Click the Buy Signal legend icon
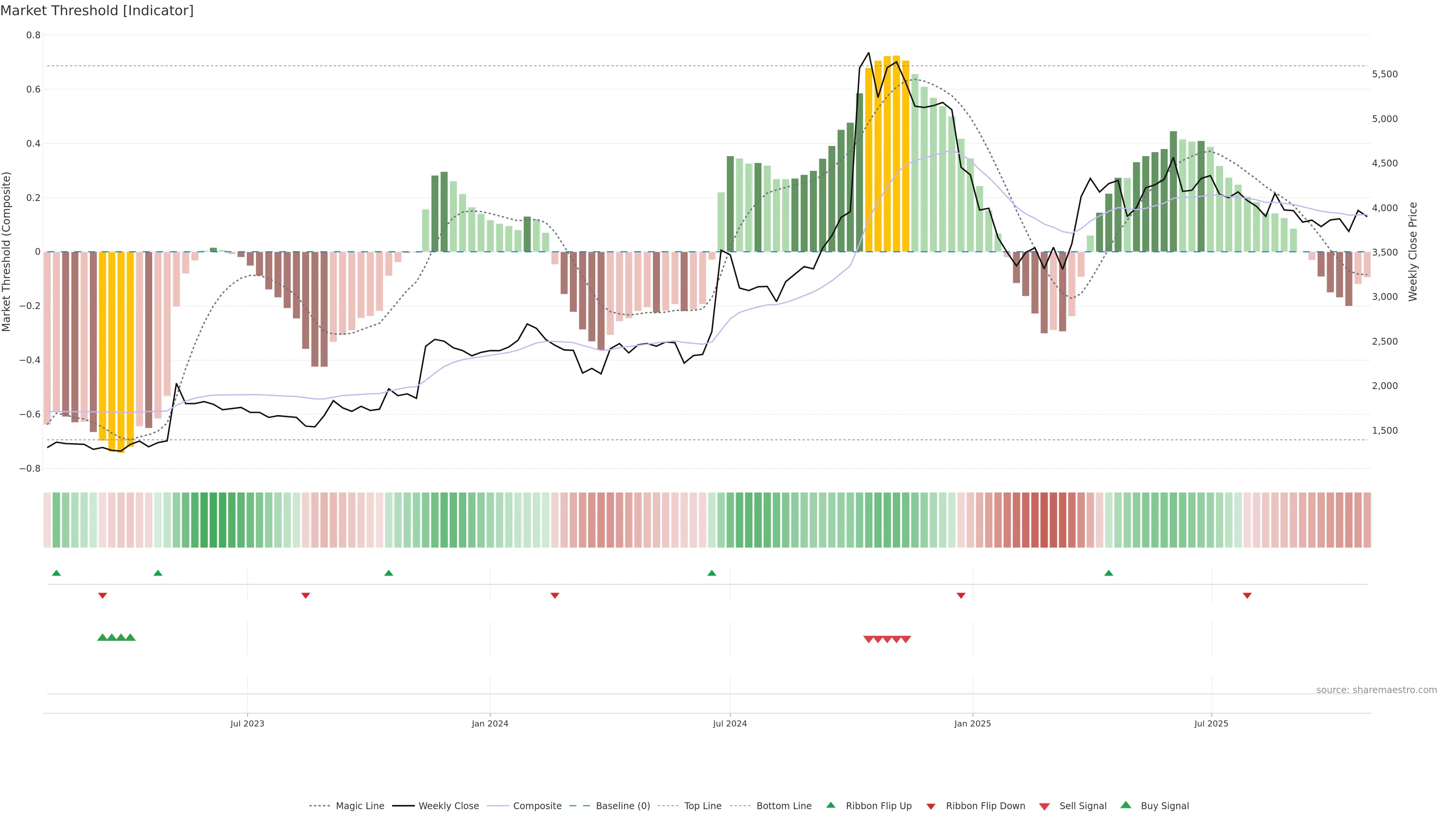 [x=1125, y=805]
